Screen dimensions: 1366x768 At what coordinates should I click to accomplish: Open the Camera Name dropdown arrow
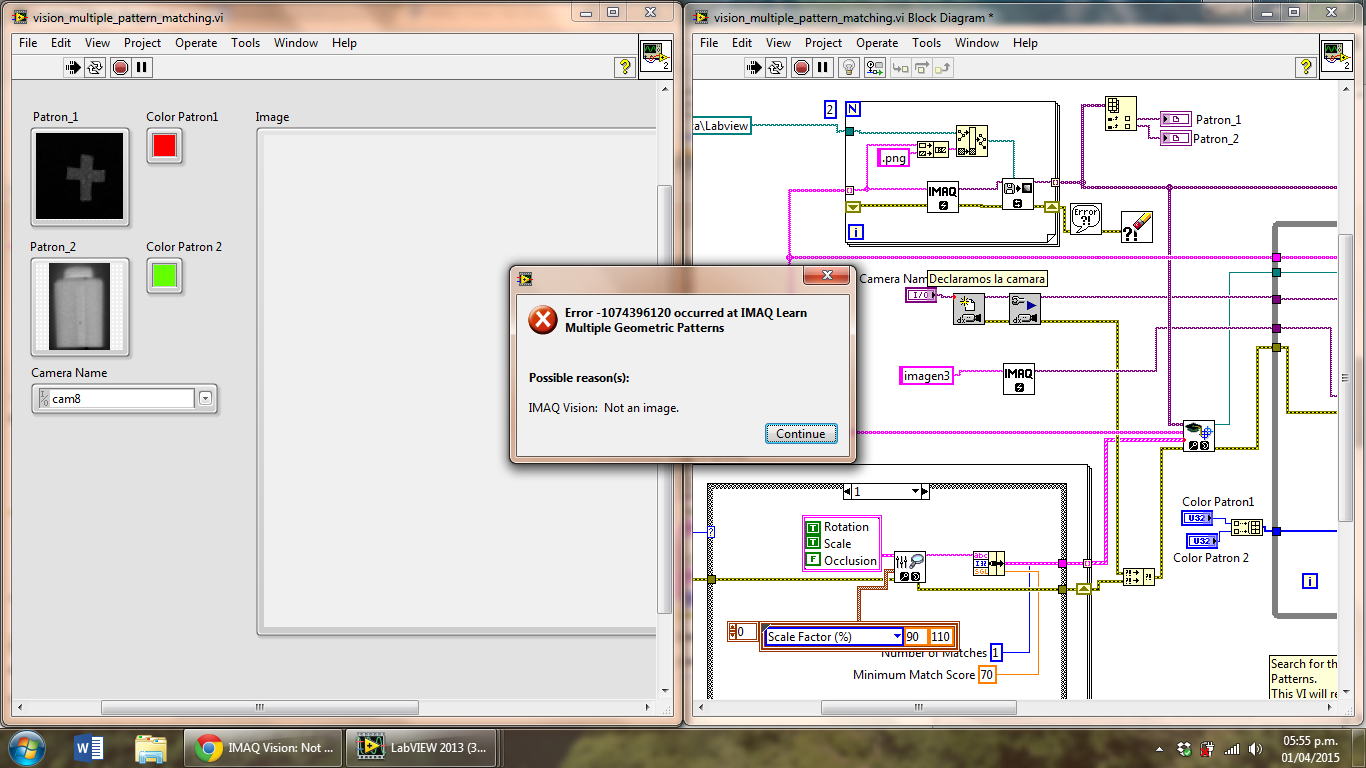click(205, 399)
